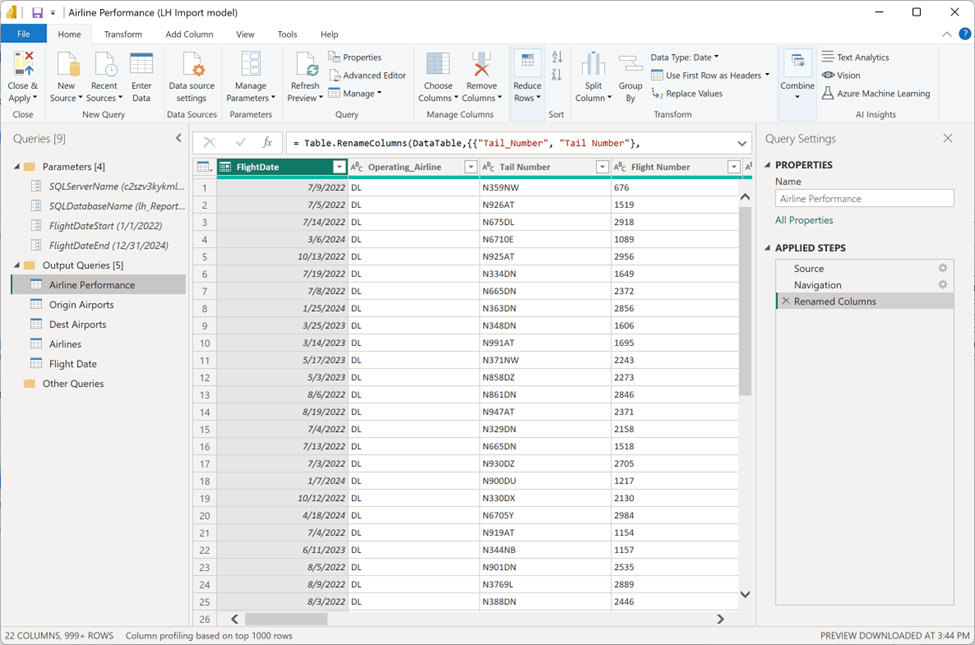The height and width of the screenshot is (645, 975).
Task: Open New Source icon
Action: tap(67, 64)
